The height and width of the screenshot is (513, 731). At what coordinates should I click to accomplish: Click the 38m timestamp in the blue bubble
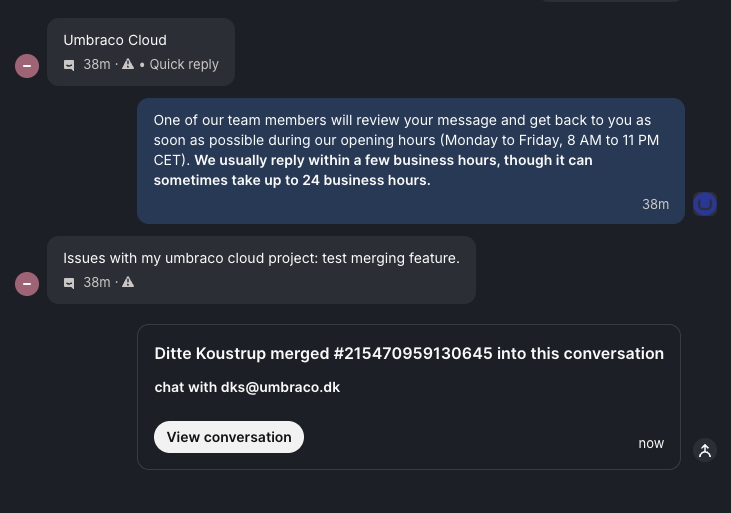655,204
